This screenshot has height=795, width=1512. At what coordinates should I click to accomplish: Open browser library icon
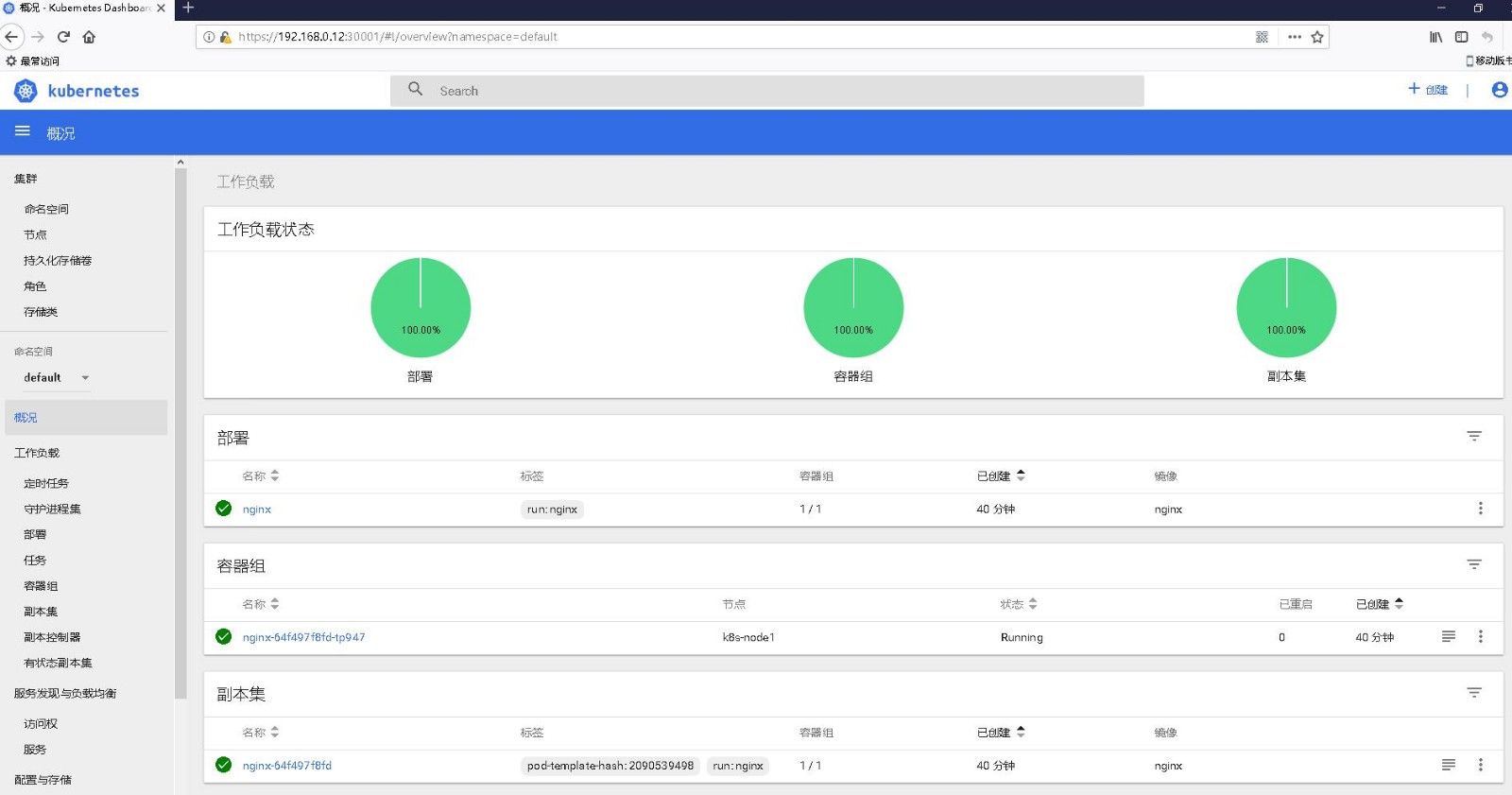click(1435, 37)
